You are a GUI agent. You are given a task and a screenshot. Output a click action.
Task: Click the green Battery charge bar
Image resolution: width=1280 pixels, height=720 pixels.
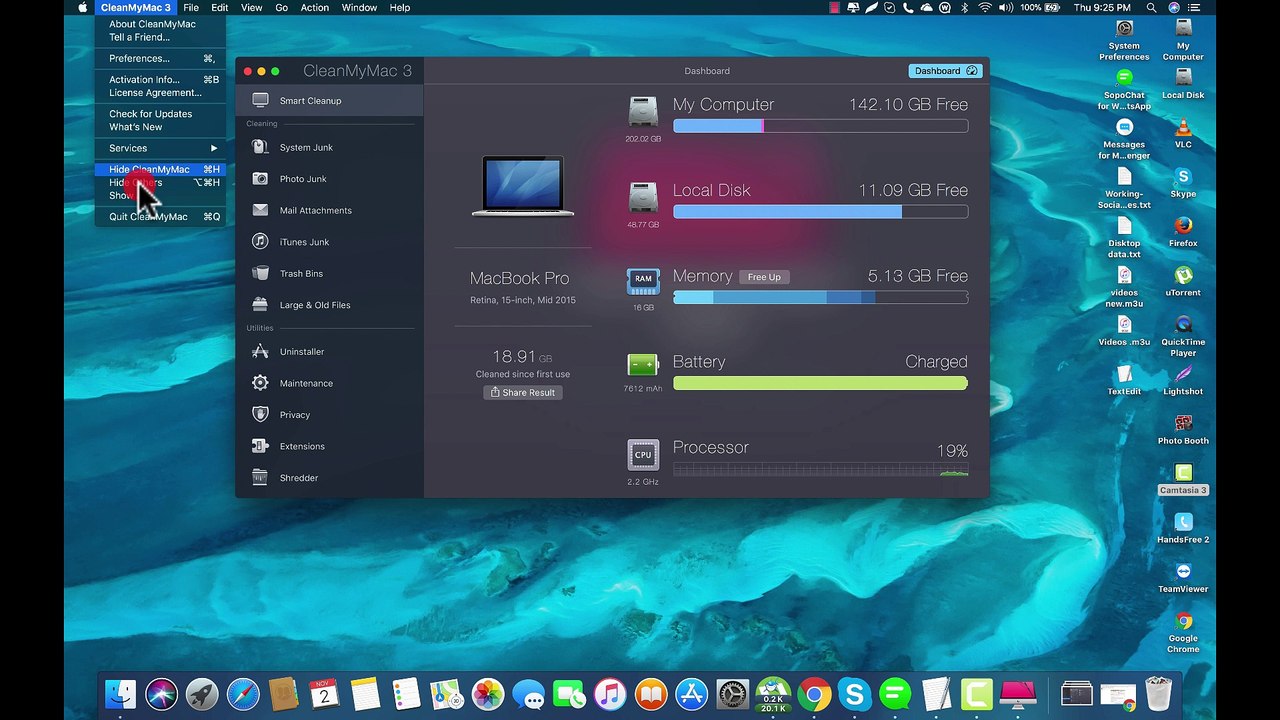click(820, 383)
